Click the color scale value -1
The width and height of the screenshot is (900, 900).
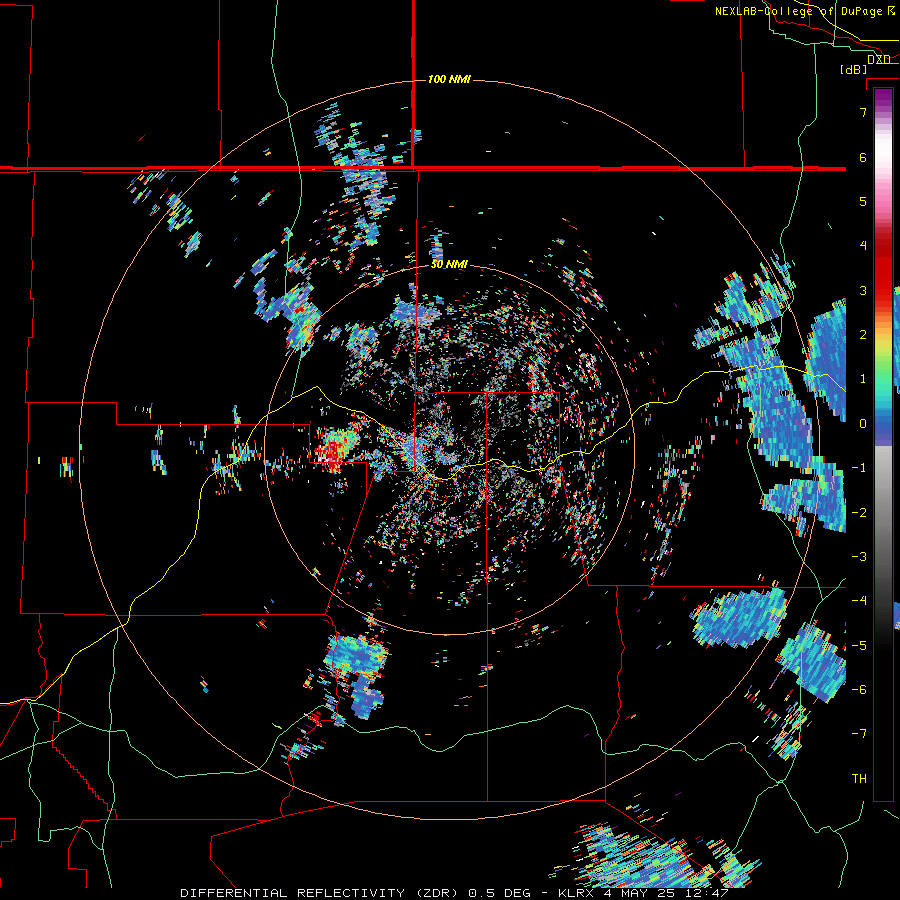[x=859, y=468]
